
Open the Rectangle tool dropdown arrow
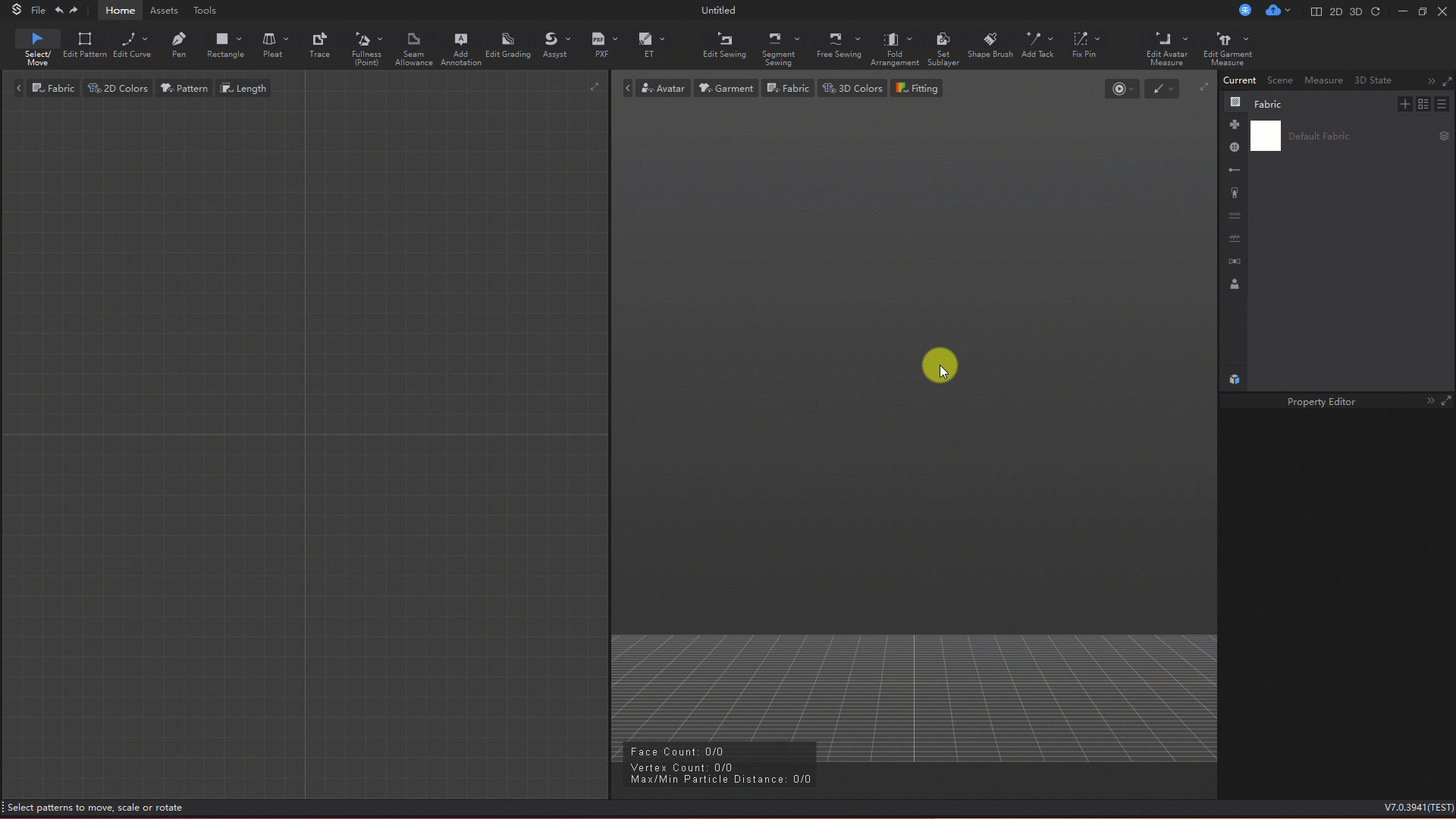click(x=239, y=39)
